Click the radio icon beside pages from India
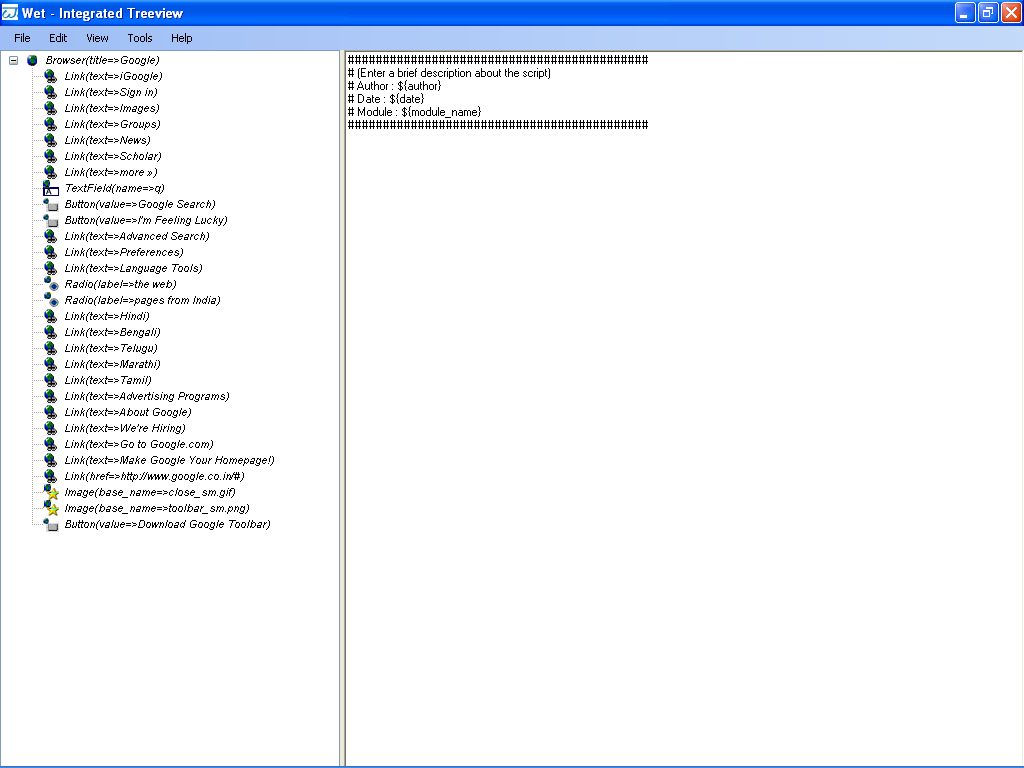The width and height of the screenshot is (1024, 768). pos(50,300)
